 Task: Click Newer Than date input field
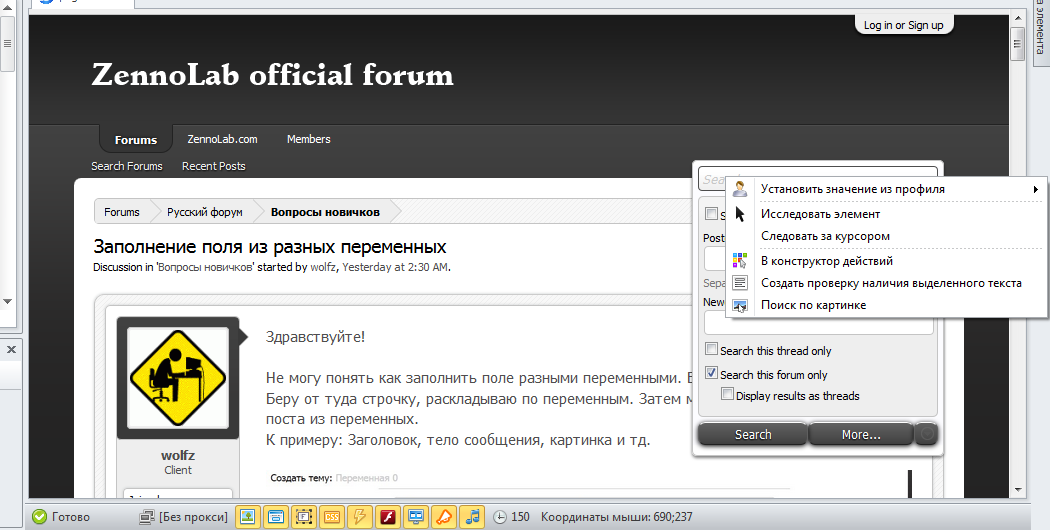818,323
